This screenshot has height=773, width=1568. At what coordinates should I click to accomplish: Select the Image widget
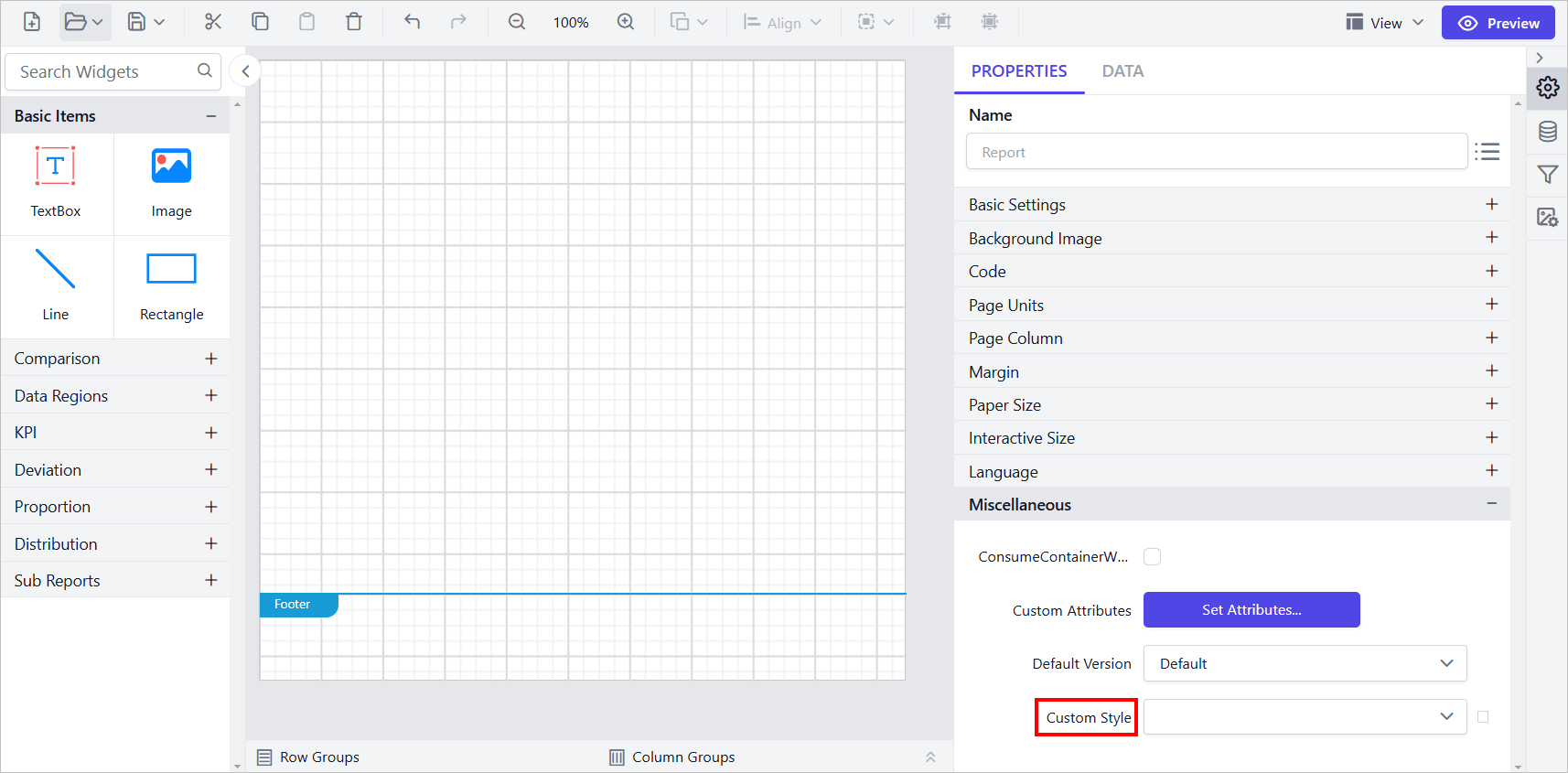coord(172,183)
